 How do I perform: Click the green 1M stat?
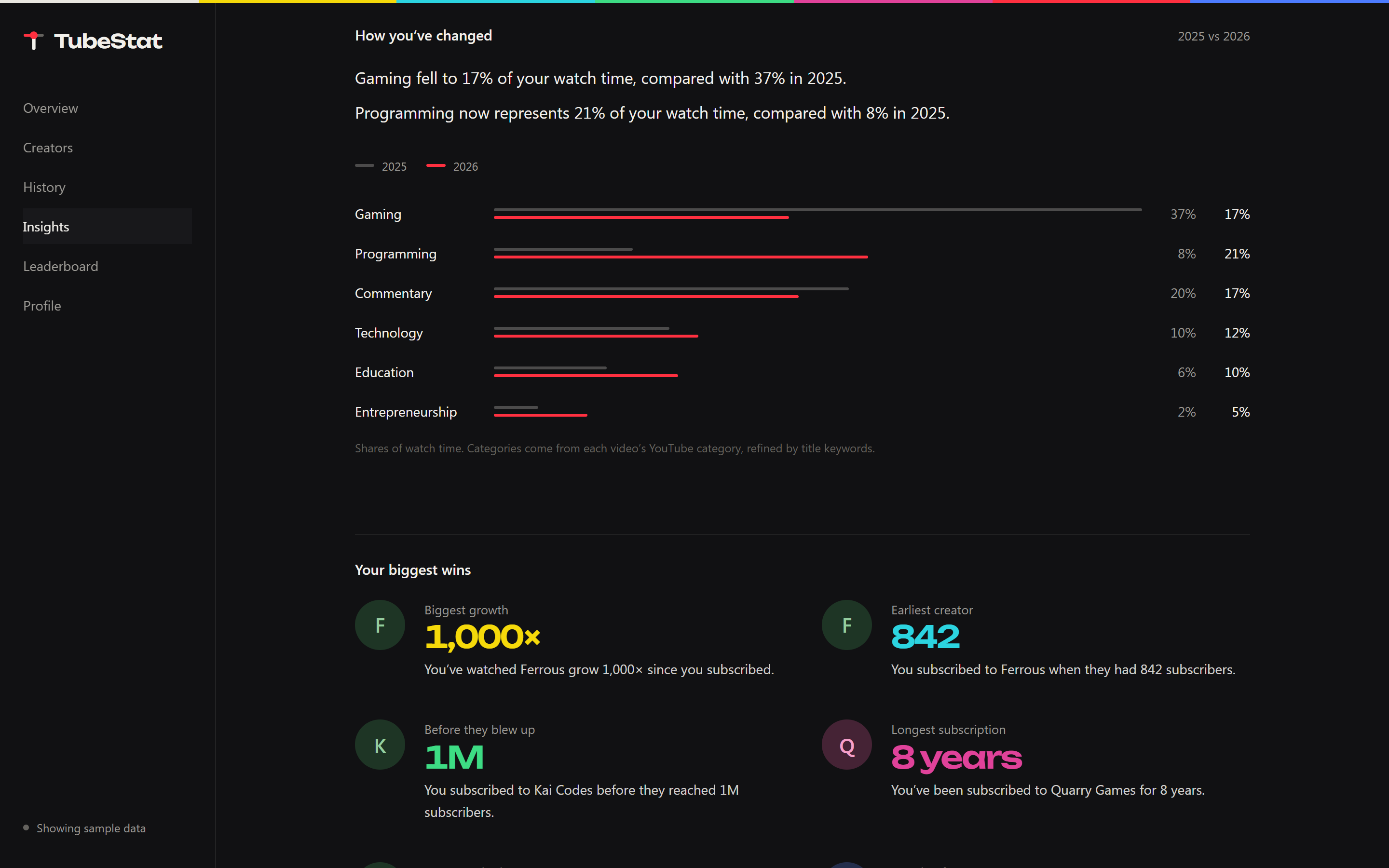click(454, 757)
